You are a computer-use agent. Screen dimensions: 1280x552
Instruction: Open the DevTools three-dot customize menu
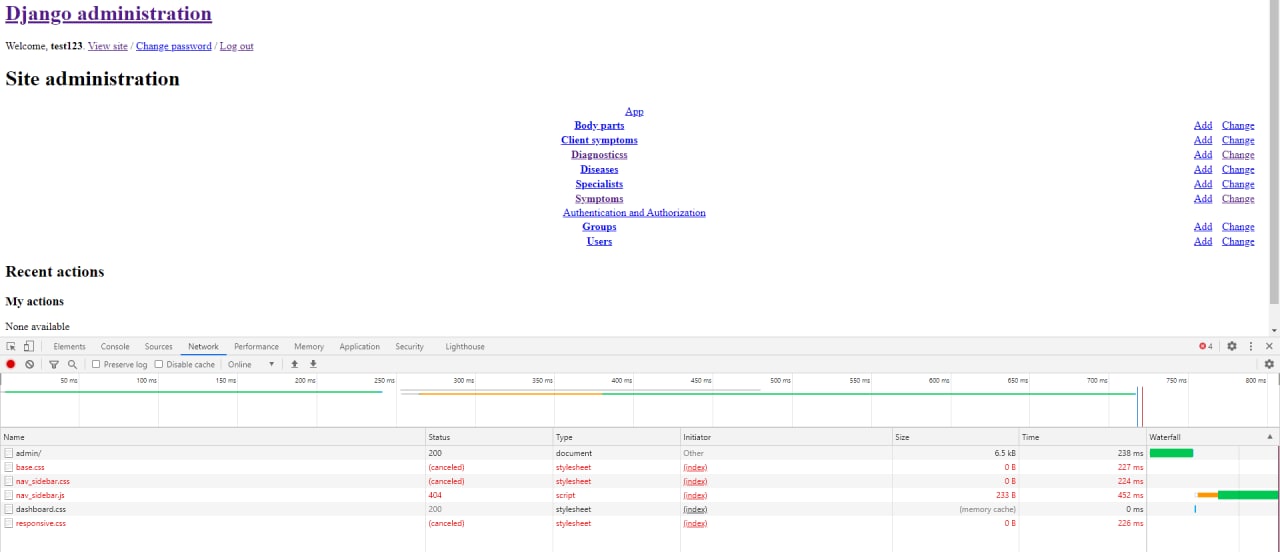tap(1251, 346)
